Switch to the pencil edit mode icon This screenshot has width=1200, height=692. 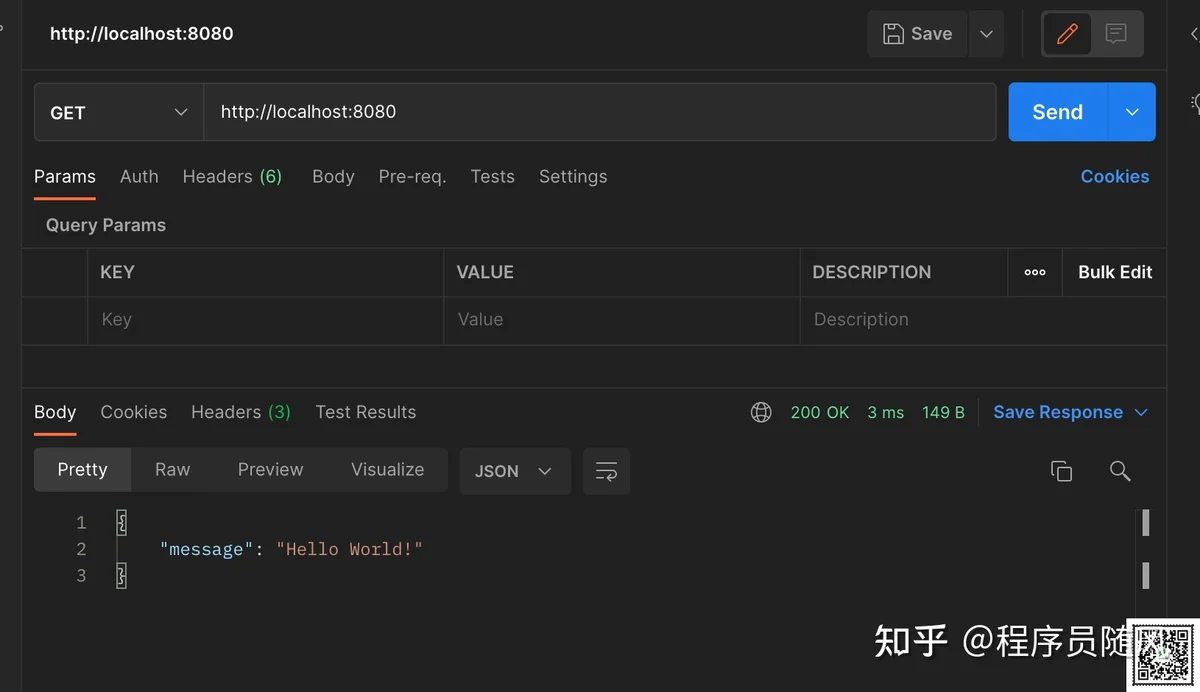pyautogui.click(x=1067, y=34)
